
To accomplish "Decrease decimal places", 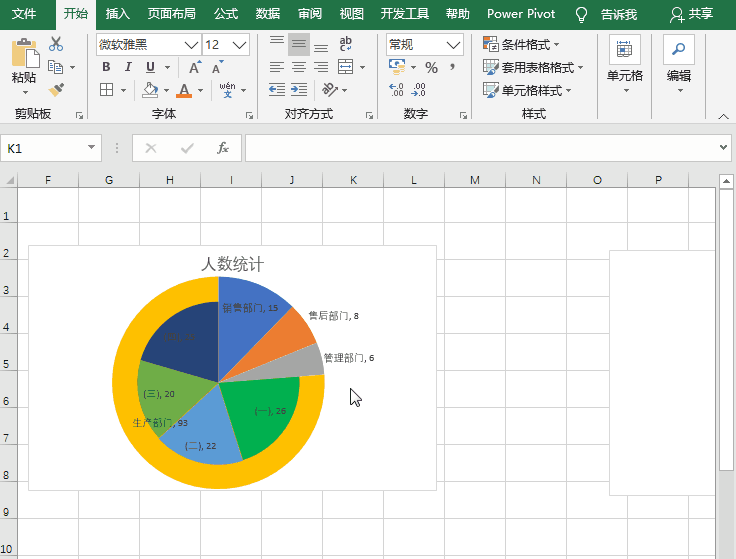I will pos(418,89).
